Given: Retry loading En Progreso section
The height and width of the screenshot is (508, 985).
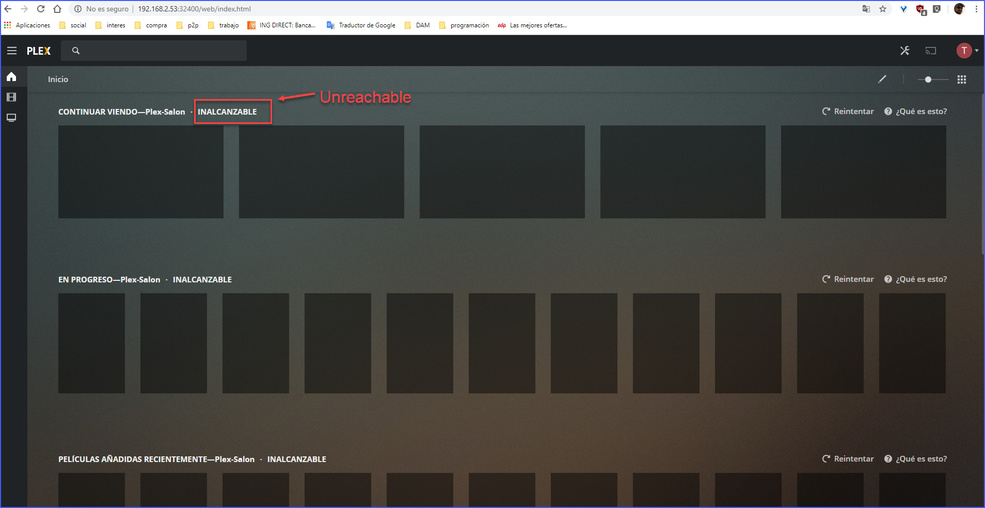Looking at the screenshot, I should coord(848,279).
